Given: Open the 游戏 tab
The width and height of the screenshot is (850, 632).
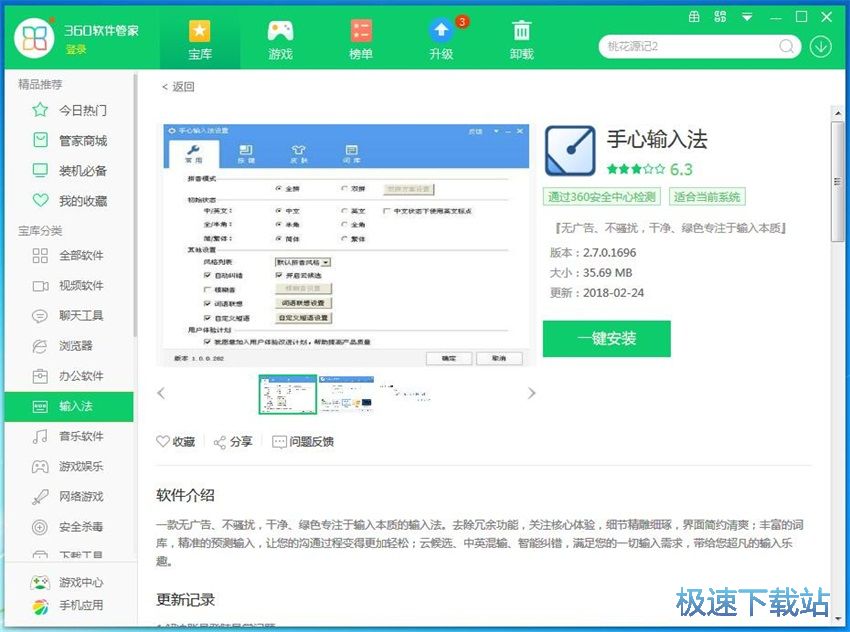Looking at the screenshot, I should click(280, 39).
